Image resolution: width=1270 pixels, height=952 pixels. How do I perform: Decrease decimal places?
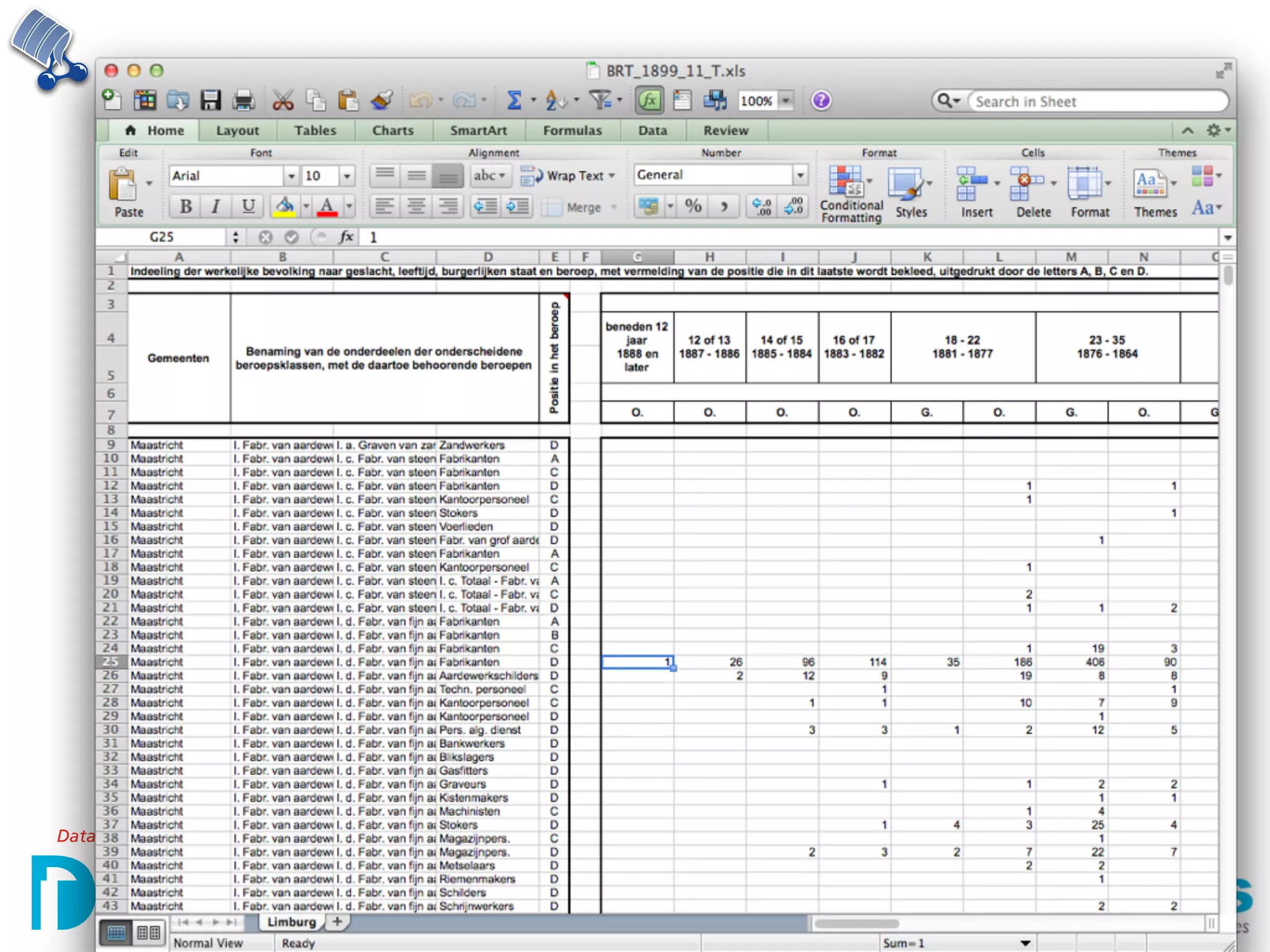[794, 206]
